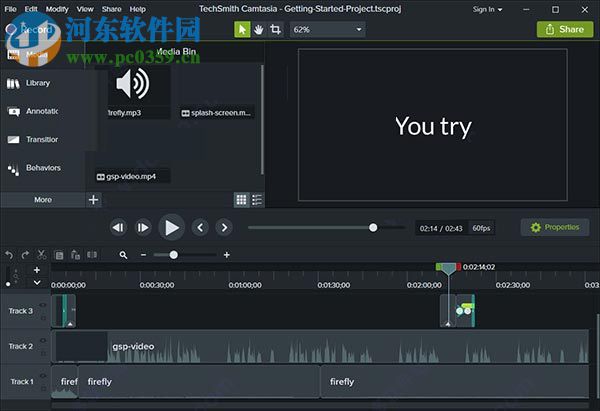The image size is (600, 411).
Task: Select splash-screen media clip in bin
Action: coord(216,92)
